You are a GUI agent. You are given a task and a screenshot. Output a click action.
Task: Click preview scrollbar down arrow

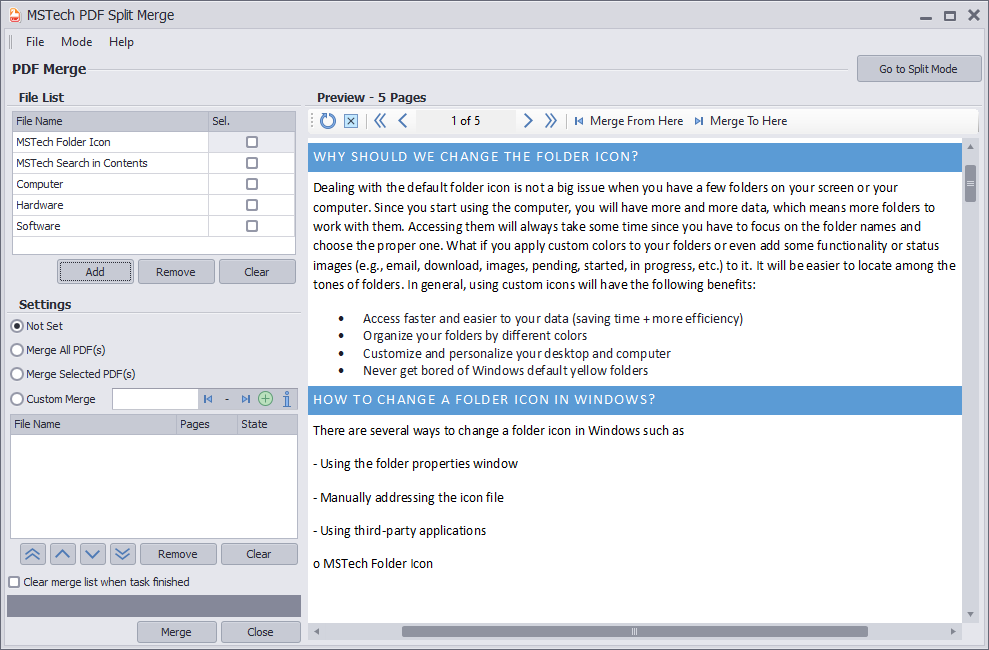(x=970, y=615)
